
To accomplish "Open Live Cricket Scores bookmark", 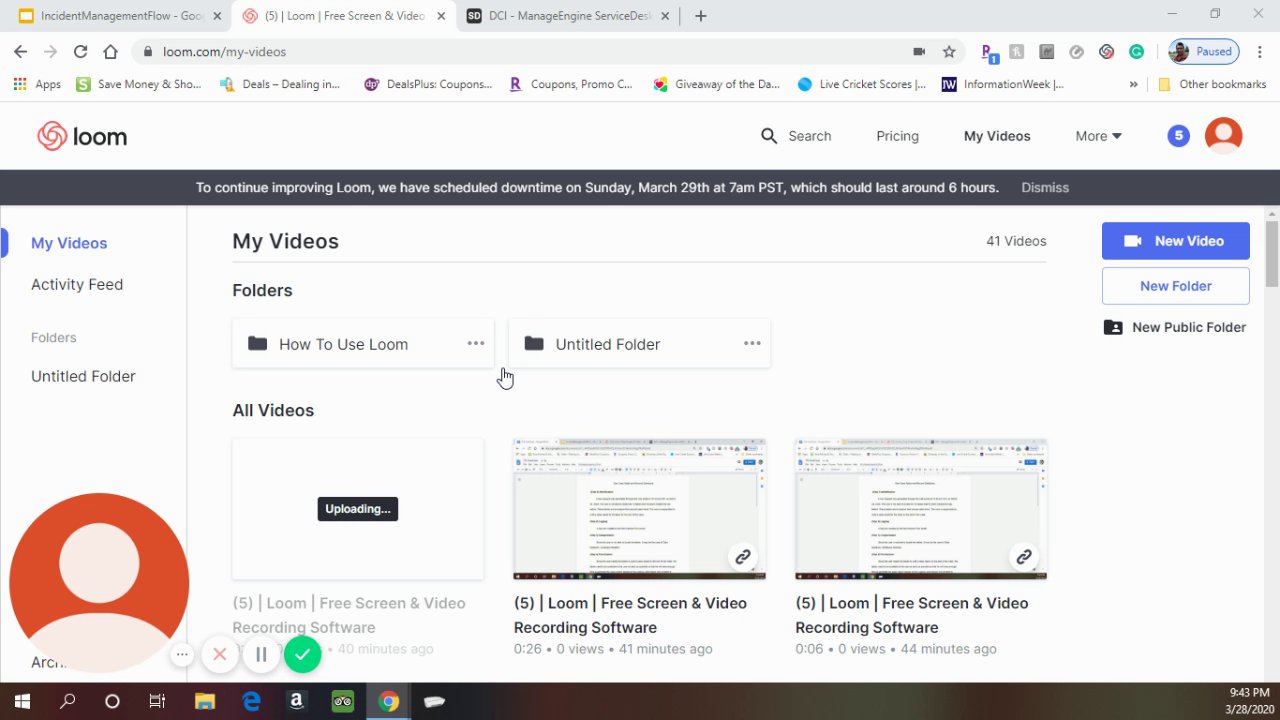I will tap(862, 84).
